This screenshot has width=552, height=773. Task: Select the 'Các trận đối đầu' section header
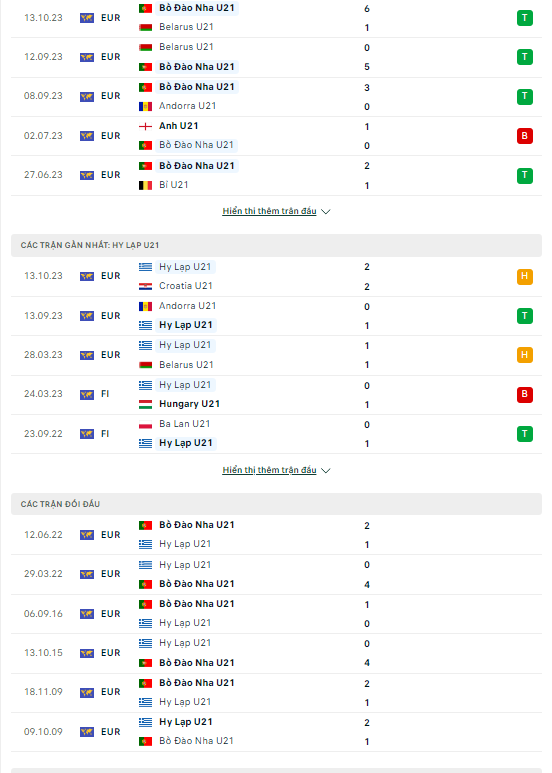click(60, 504)
